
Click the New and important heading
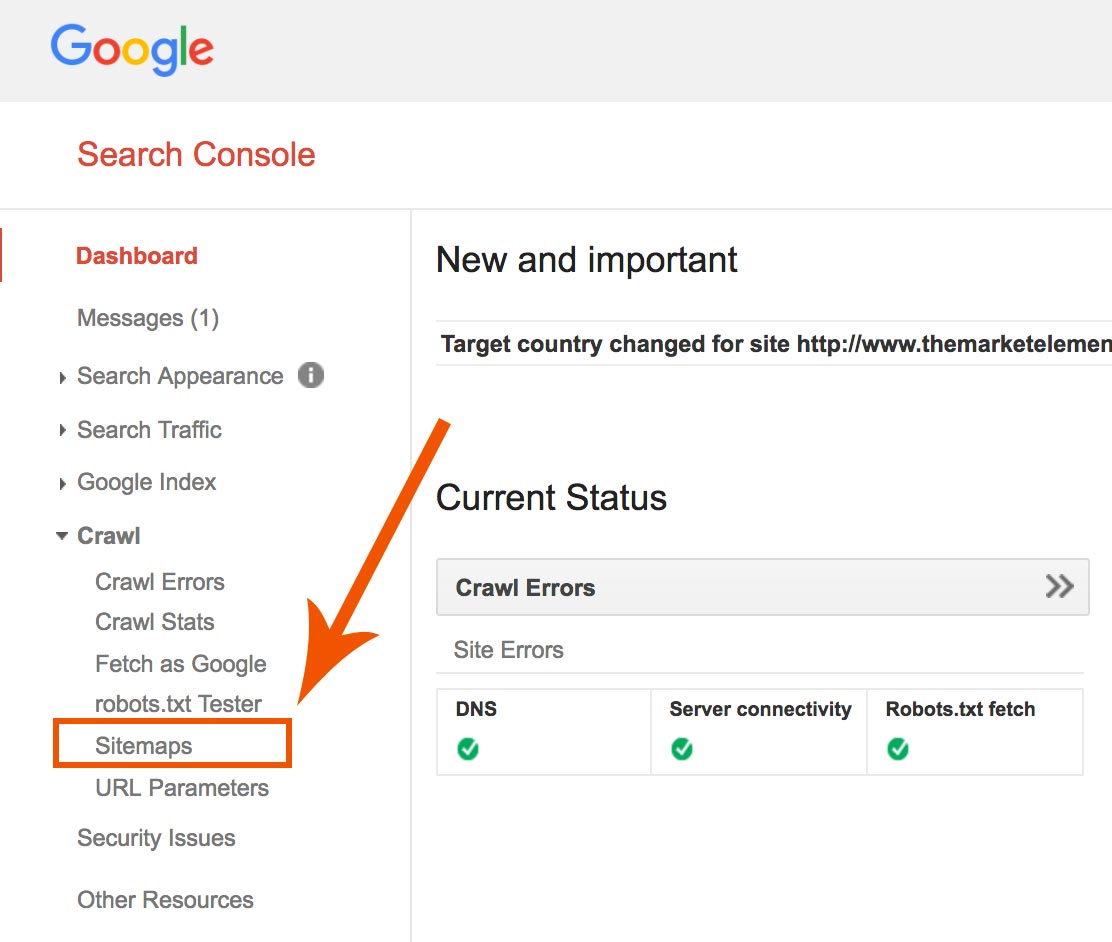coord(586,260)
